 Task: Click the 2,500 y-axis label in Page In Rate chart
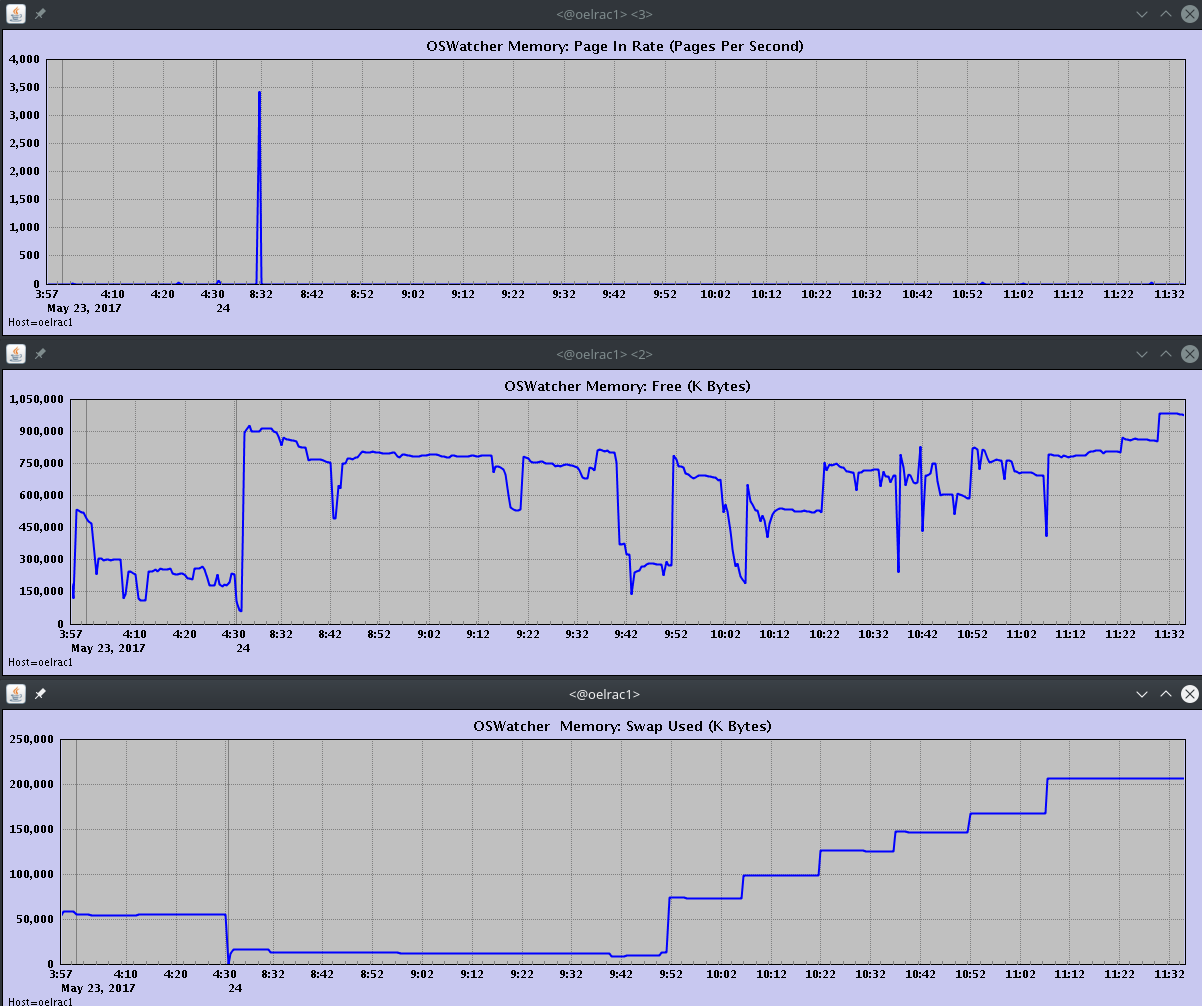(24, 143)
